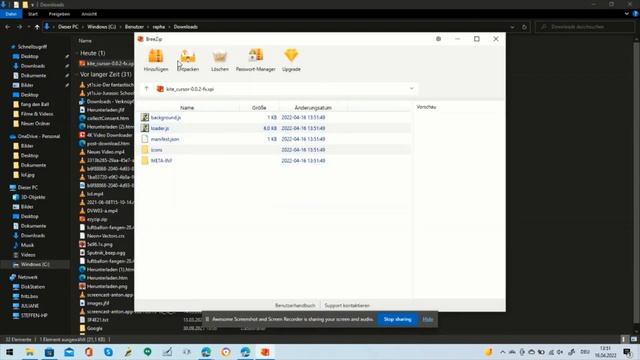Sort archive list by Name column
This screenshot has height=360, width=640.
click(187, 108)
